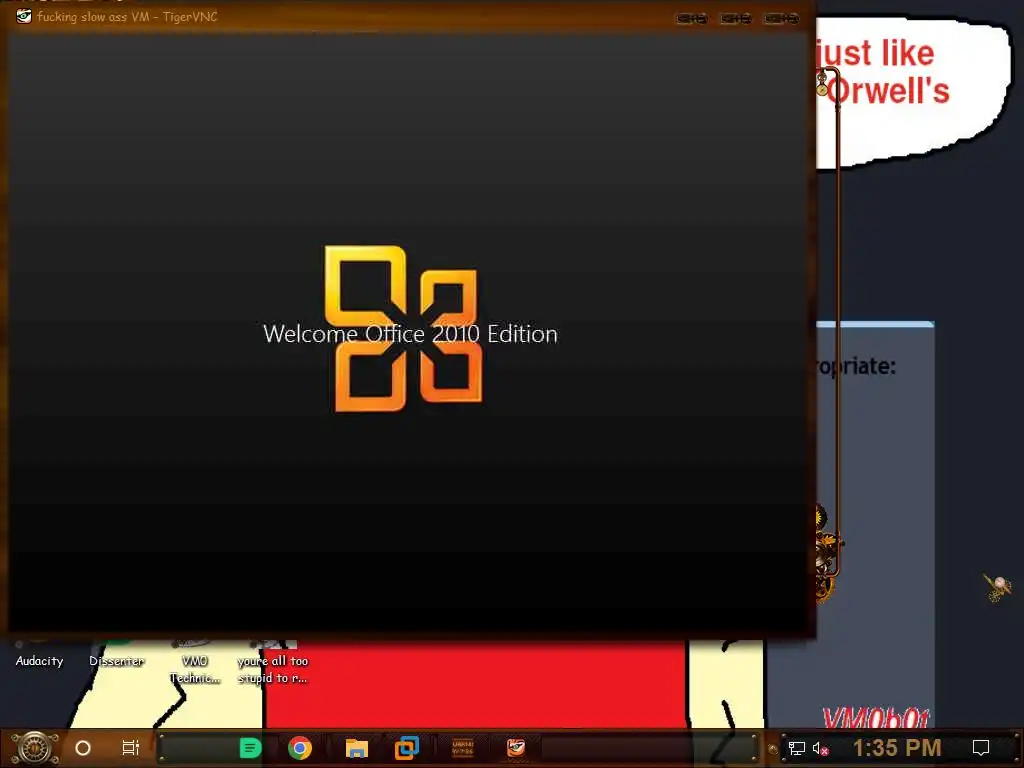Open the green chat app on the taskbar
Image resolution: width=1024 pixels, height=768 pixels.
click(250, 748)
